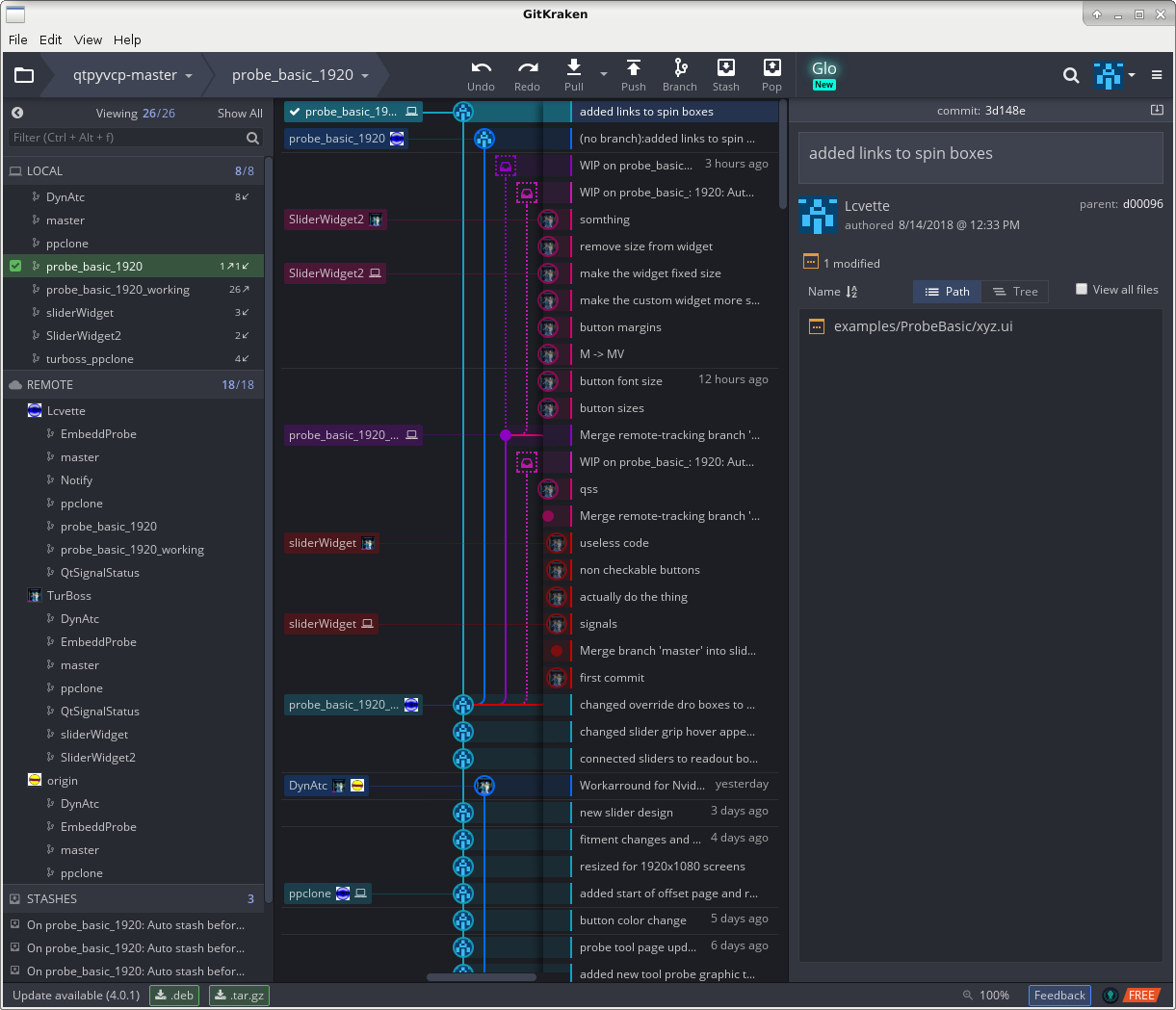Pull changes using the Pull button

point(574,75)
